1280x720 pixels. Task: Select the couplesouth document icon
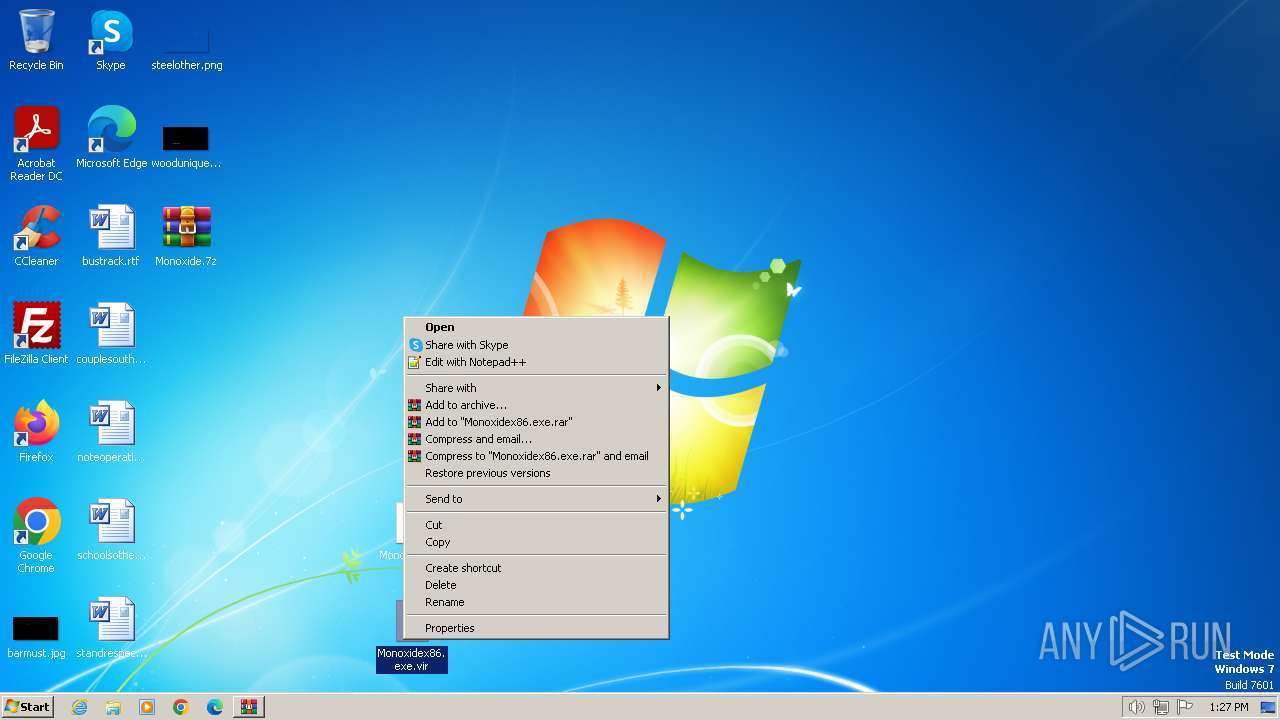(x=111, y=334)
